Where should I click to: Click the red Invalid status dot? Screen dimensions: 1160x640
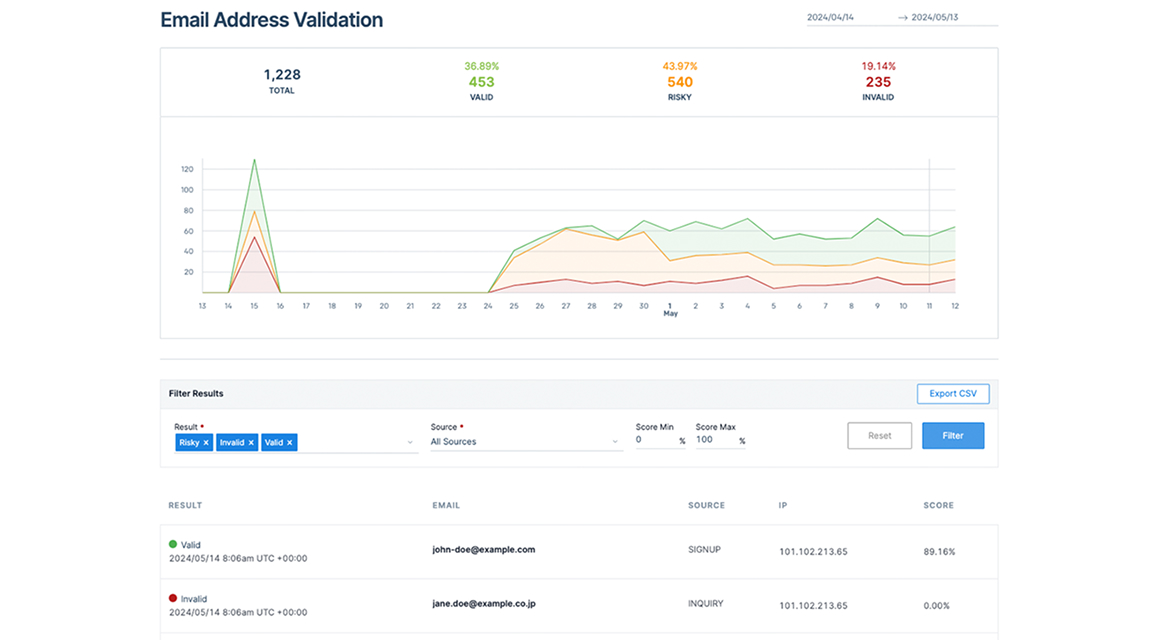[x=173, y=598]
